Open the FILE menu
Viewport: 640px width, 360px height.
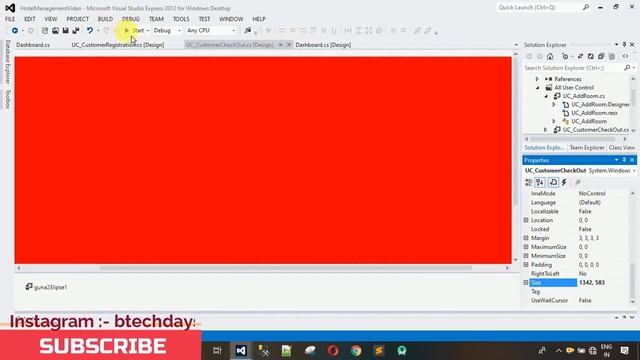10,19
